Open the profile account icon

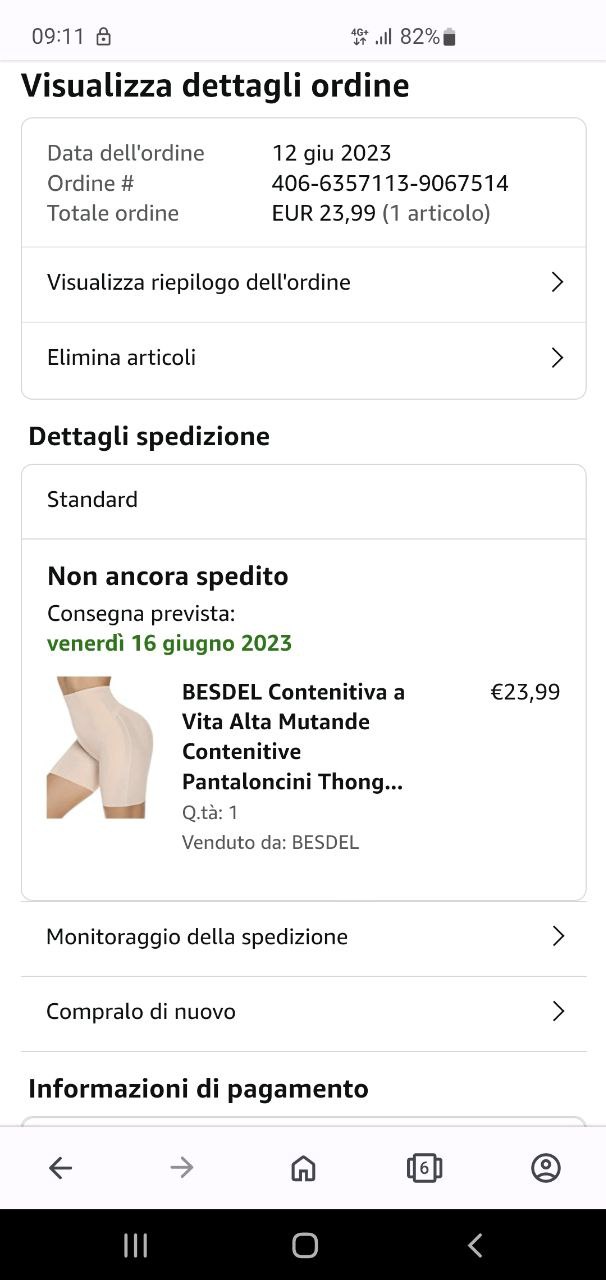click(545, 1168)
